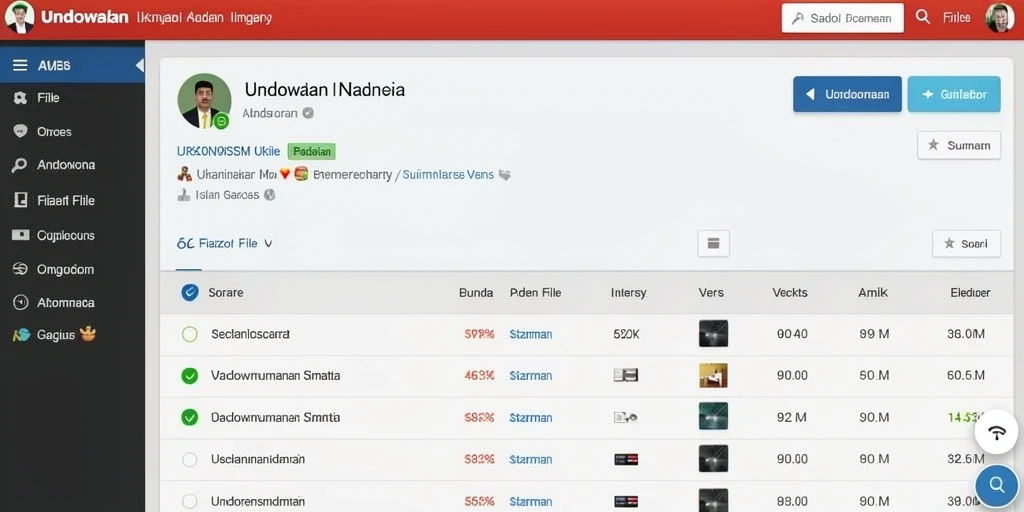Click the Andonona search sidebar icon

pyautogui.click(x=20, y=166)
